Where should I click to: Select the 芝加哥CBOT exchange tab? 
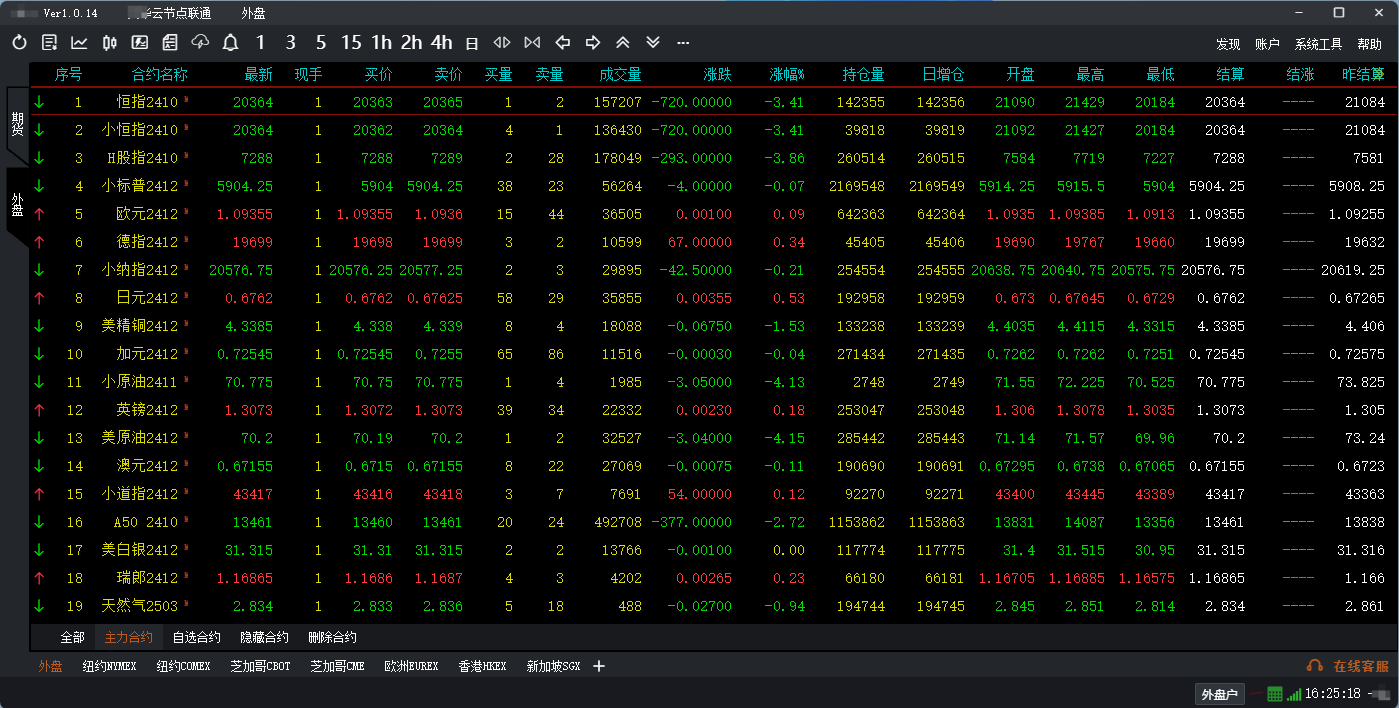click(x=260, y=666)
